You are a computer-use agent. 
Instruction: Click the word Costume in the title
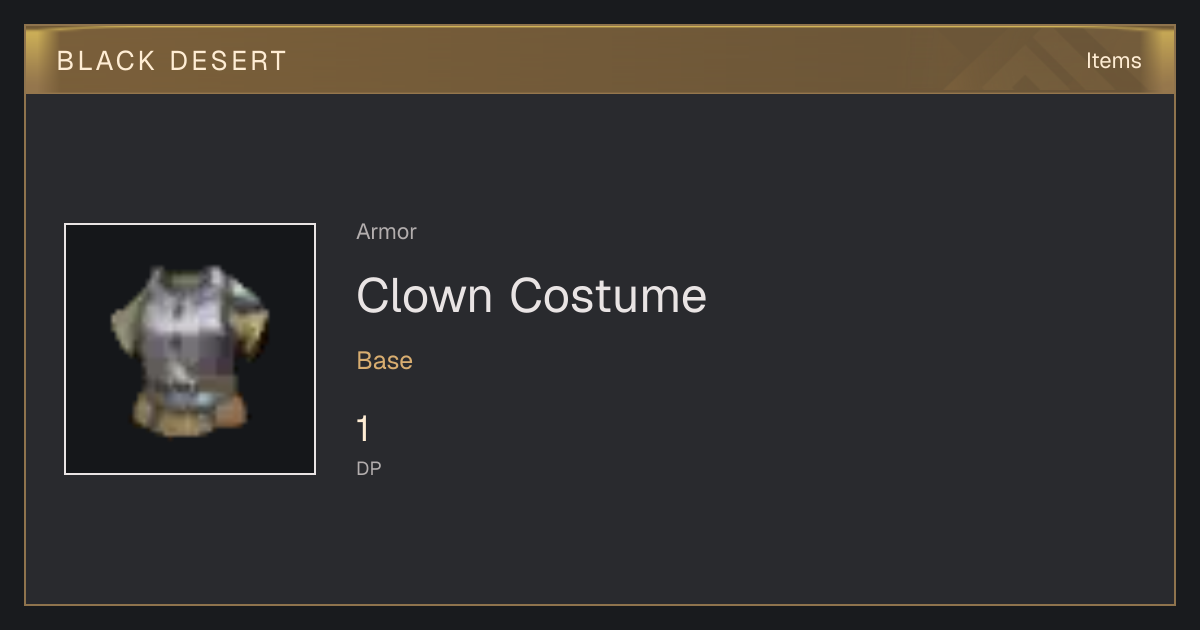click(608, 296)
